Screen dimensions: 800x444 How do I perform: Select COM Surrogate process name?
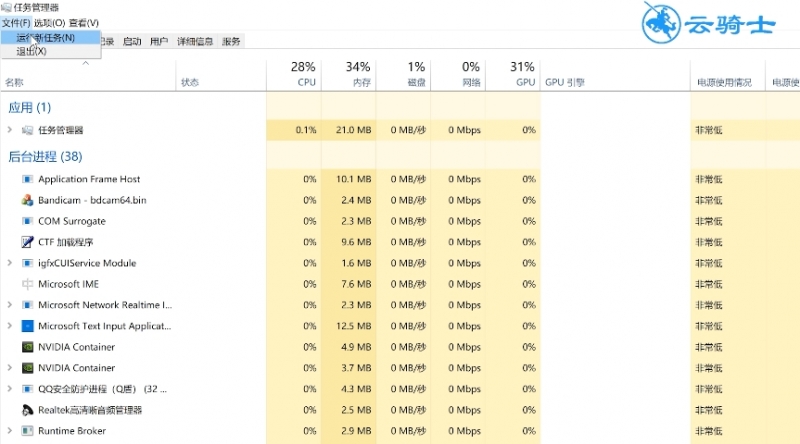point(72,221)
